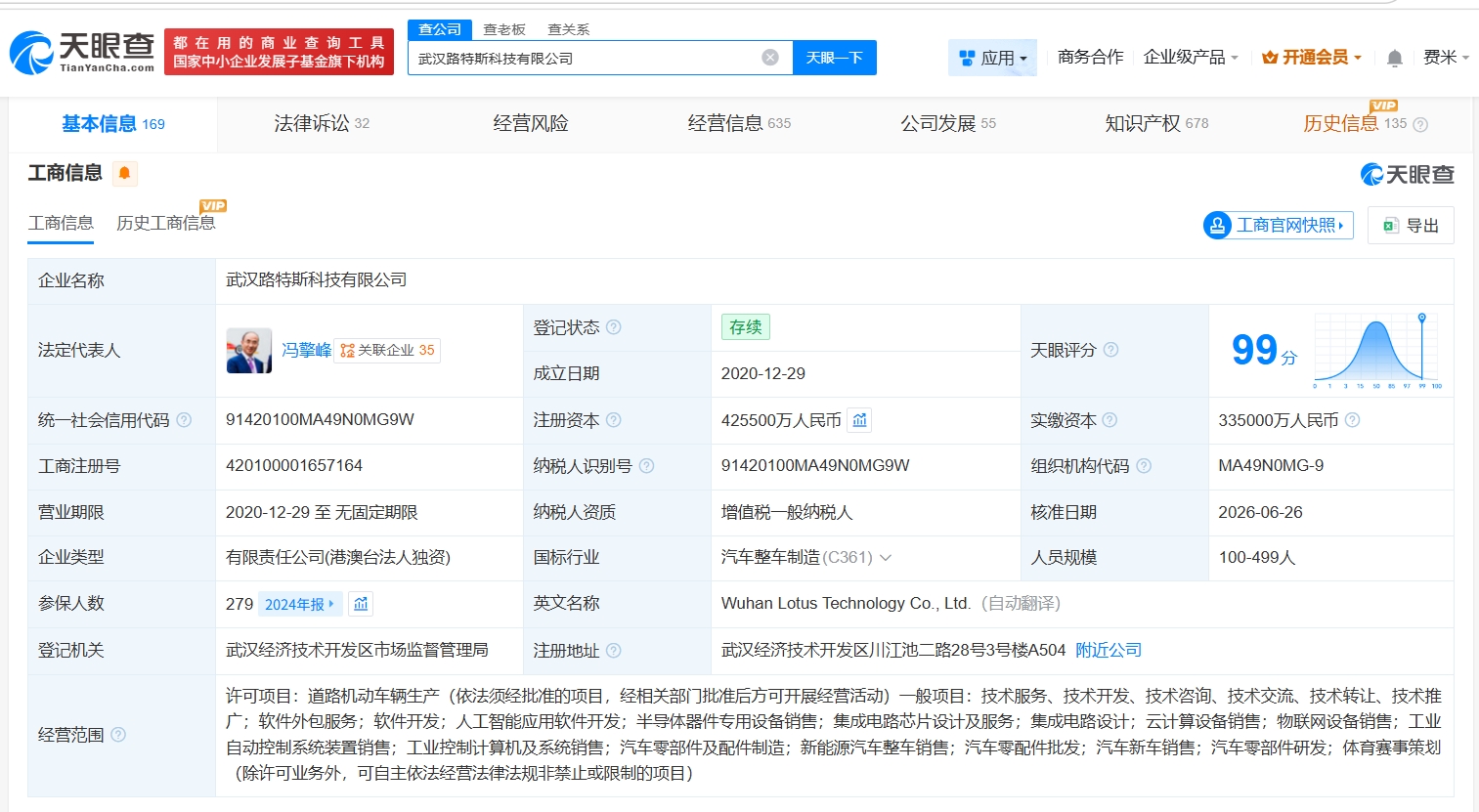This screenshot has height=812, width=1479.
Task: Click 425500万人民币 registered capital value
Action: pos(781,420)
